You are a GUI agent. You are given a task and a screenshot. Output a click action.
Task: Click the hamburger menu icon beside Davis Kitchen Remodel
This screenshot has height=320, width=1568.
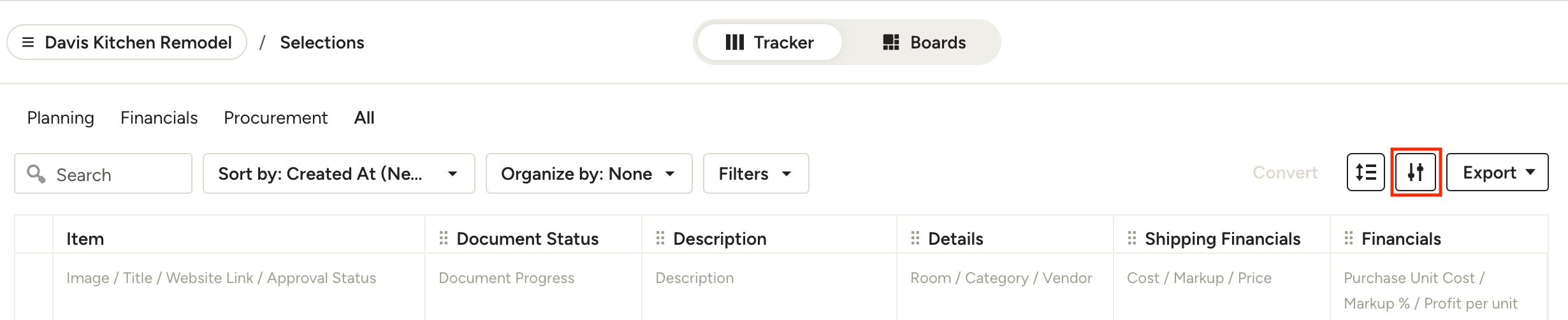click(28, 42)
